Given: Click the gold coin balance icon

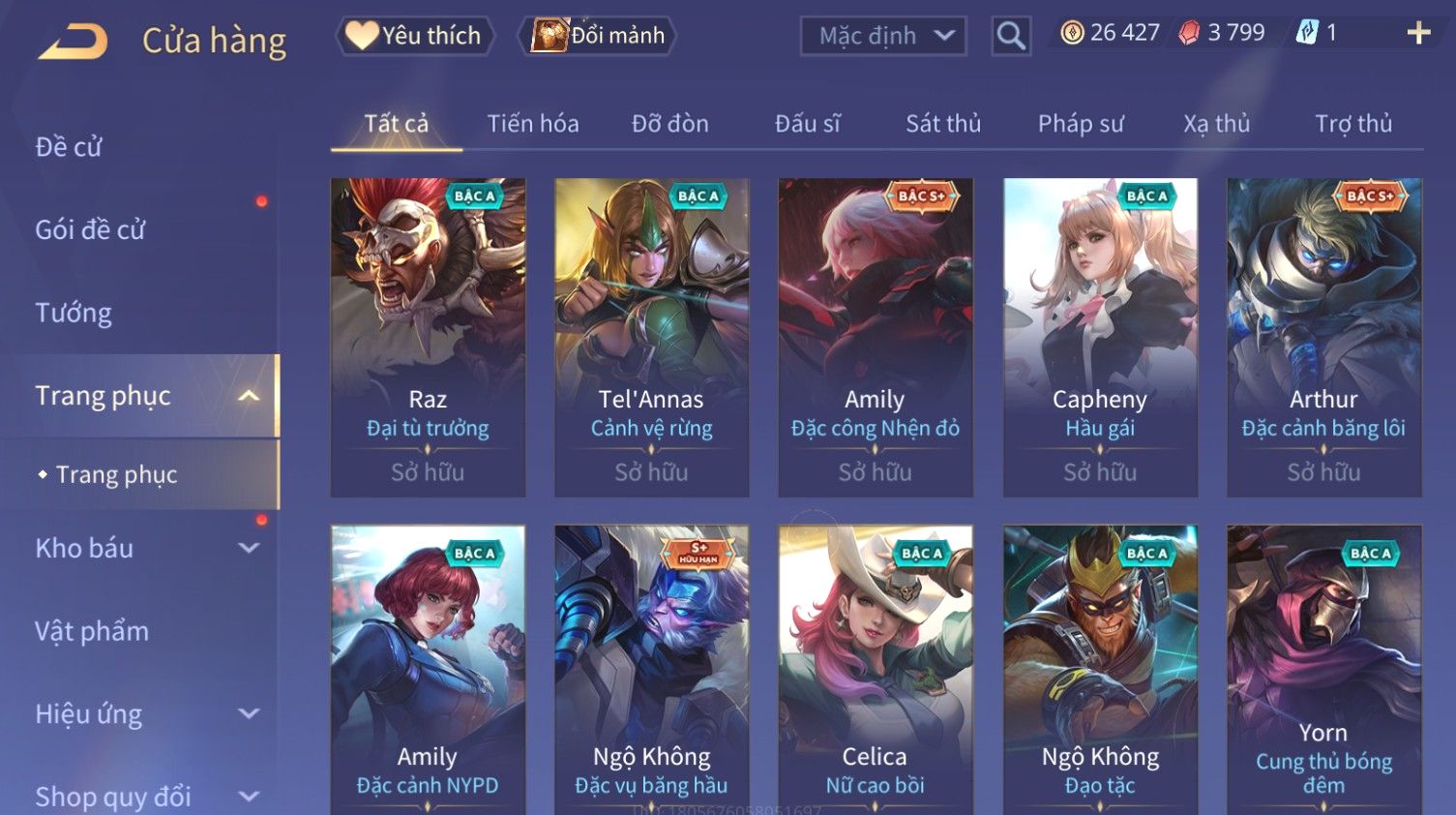Looking at the screenshot, I should click(1072, 33).
